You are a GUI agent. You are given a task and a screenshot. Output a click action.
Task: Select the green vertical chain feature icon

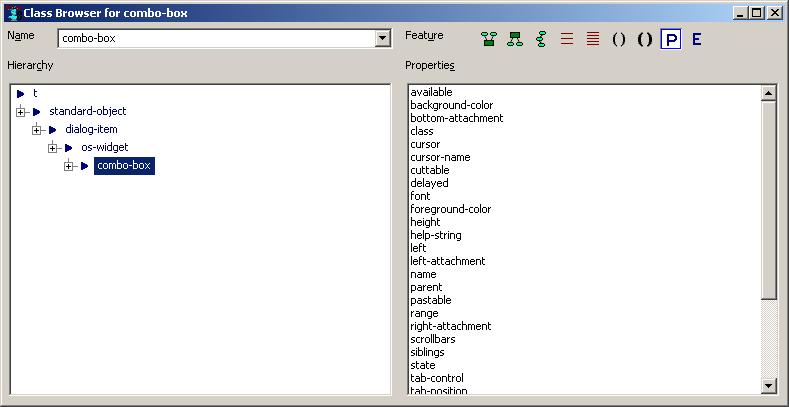541,39
